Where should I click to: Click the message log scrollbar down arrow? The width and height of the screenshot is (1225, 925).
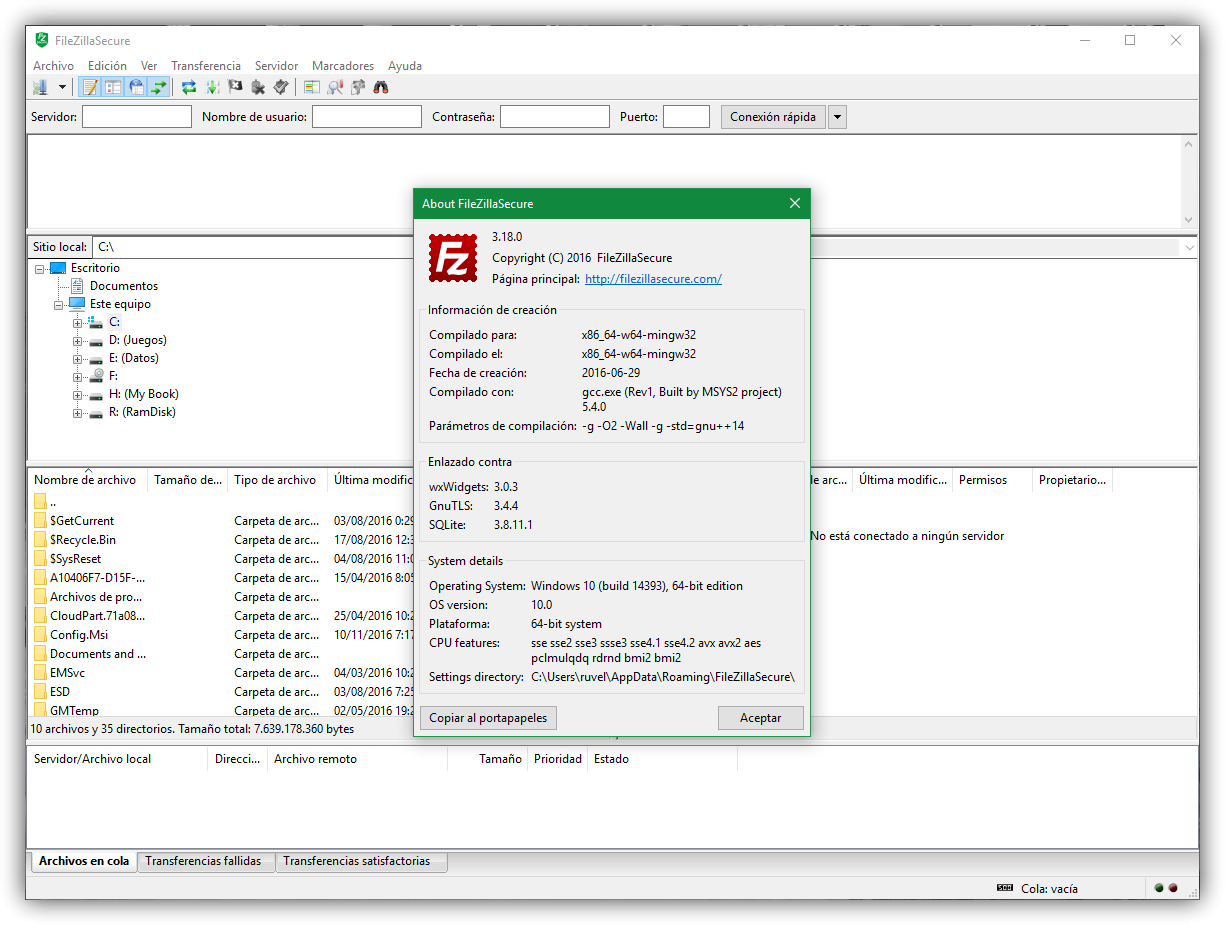click(1189, 220)
